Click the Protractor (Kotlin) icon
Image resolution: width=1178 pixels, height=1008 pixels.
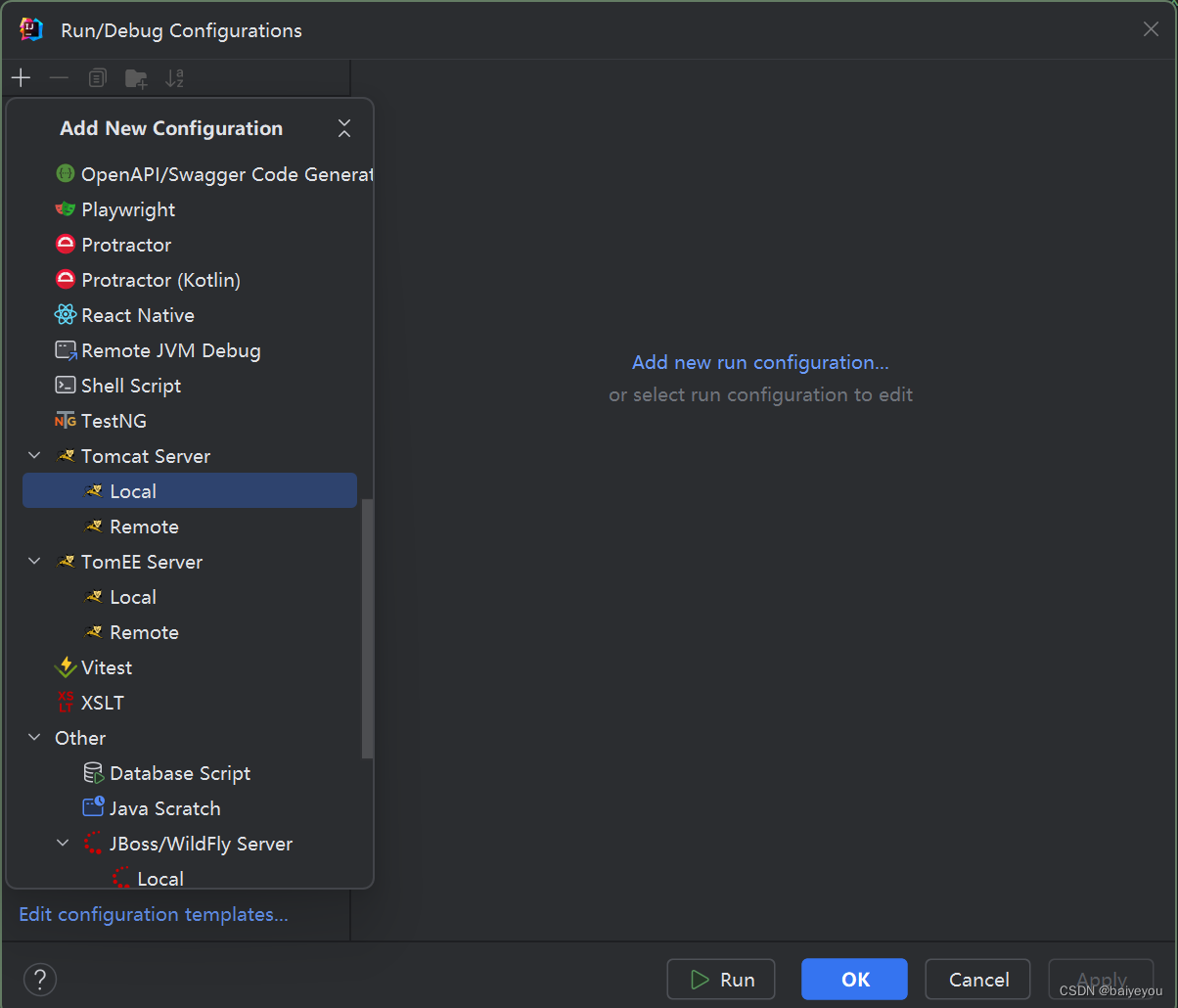pos(66,280)
